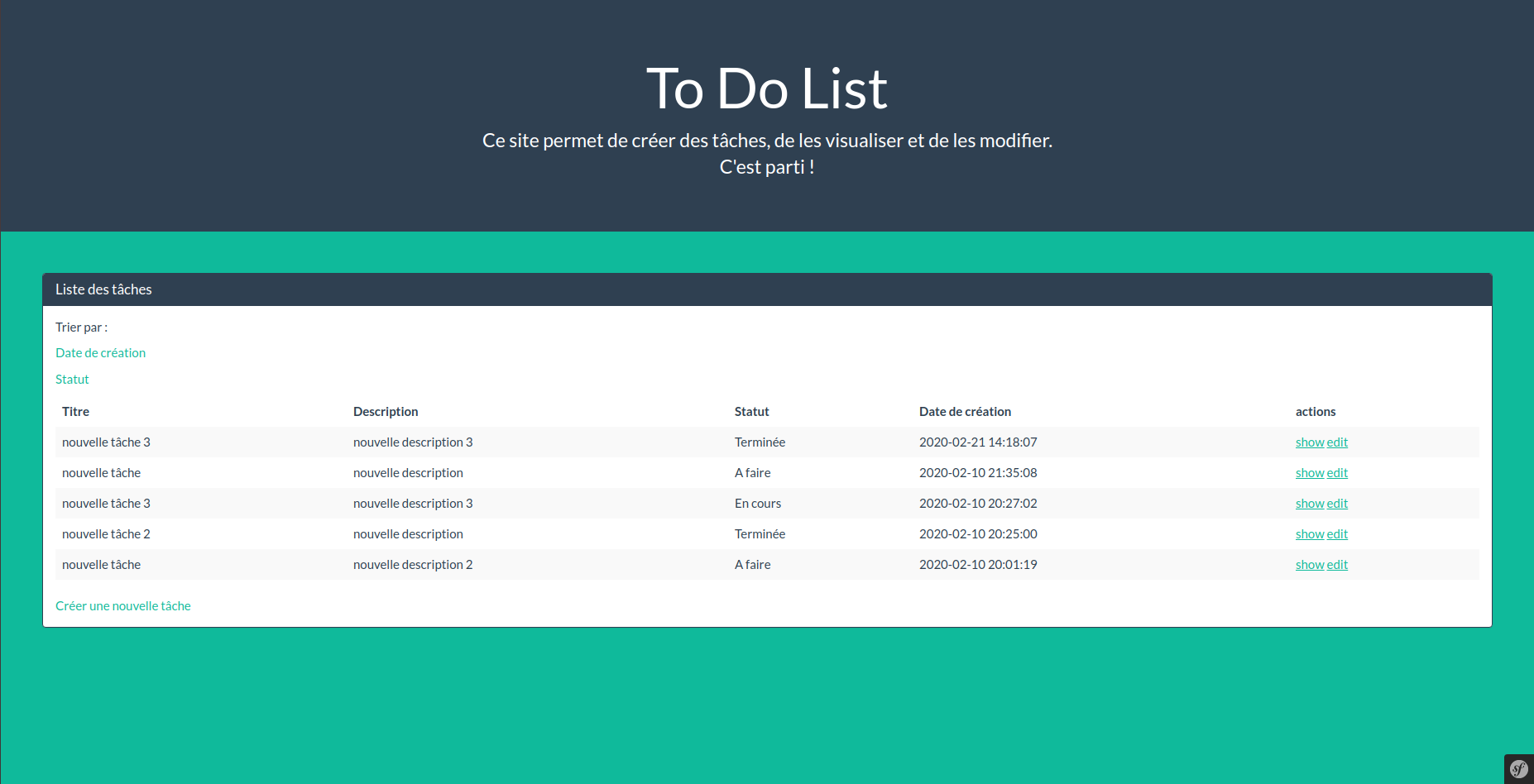The height and width of the screenshot is (784, 1534).
Task: Show task created 2020-02-10 20:01:19
Action: [x=1310, y=565]
